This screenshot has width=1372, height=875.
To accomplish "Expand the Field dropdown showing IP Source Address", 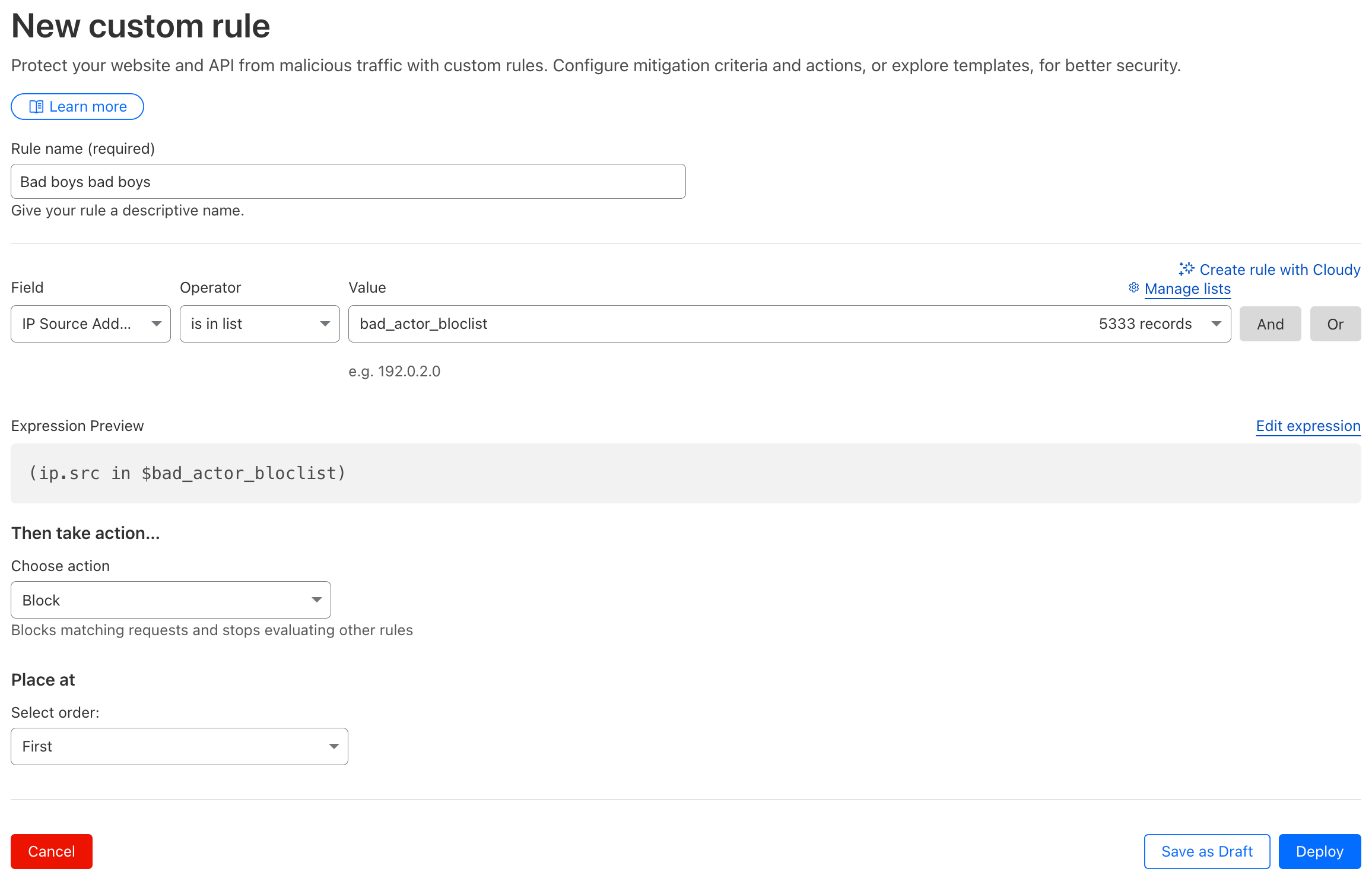I will click(91, 324).
